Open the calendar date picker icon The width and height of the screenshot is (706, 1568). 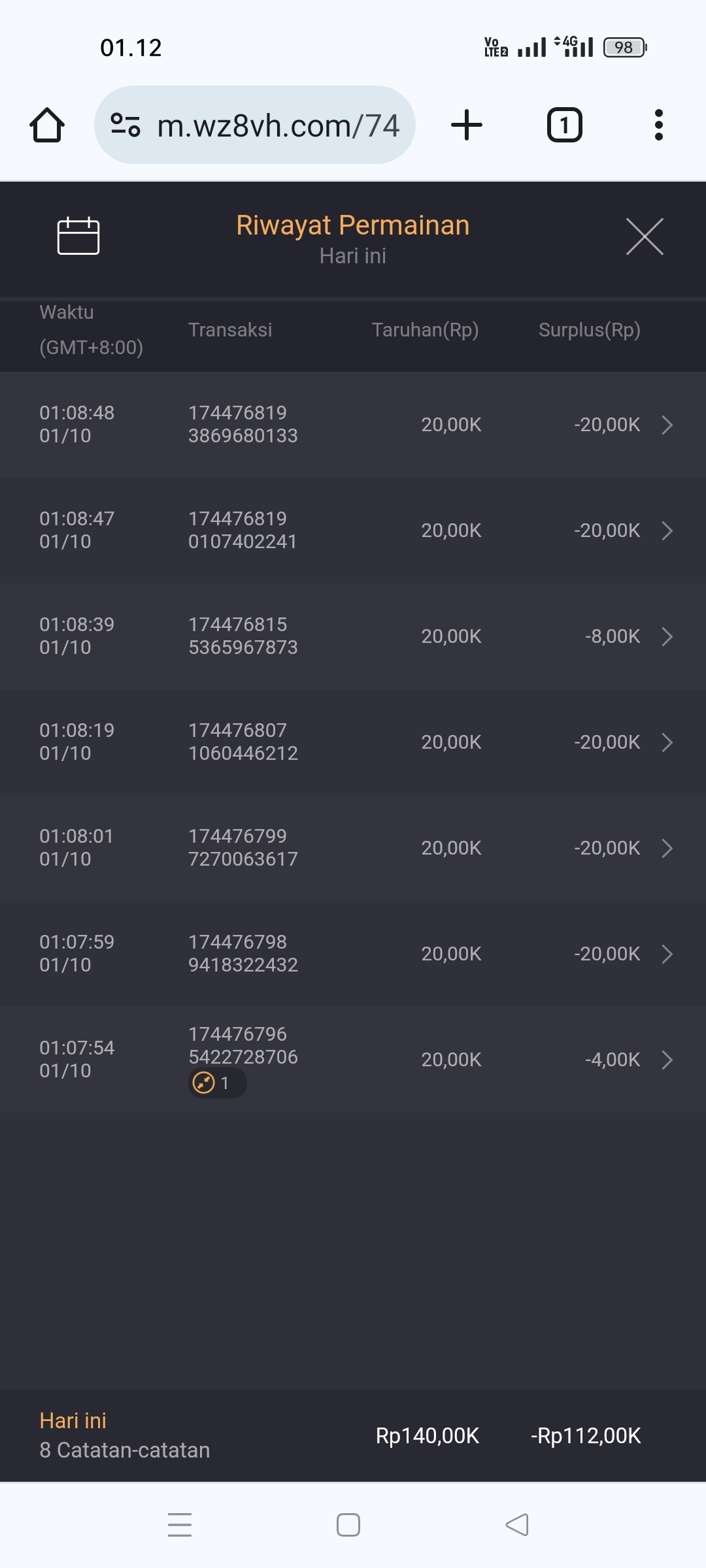(78, 236)
